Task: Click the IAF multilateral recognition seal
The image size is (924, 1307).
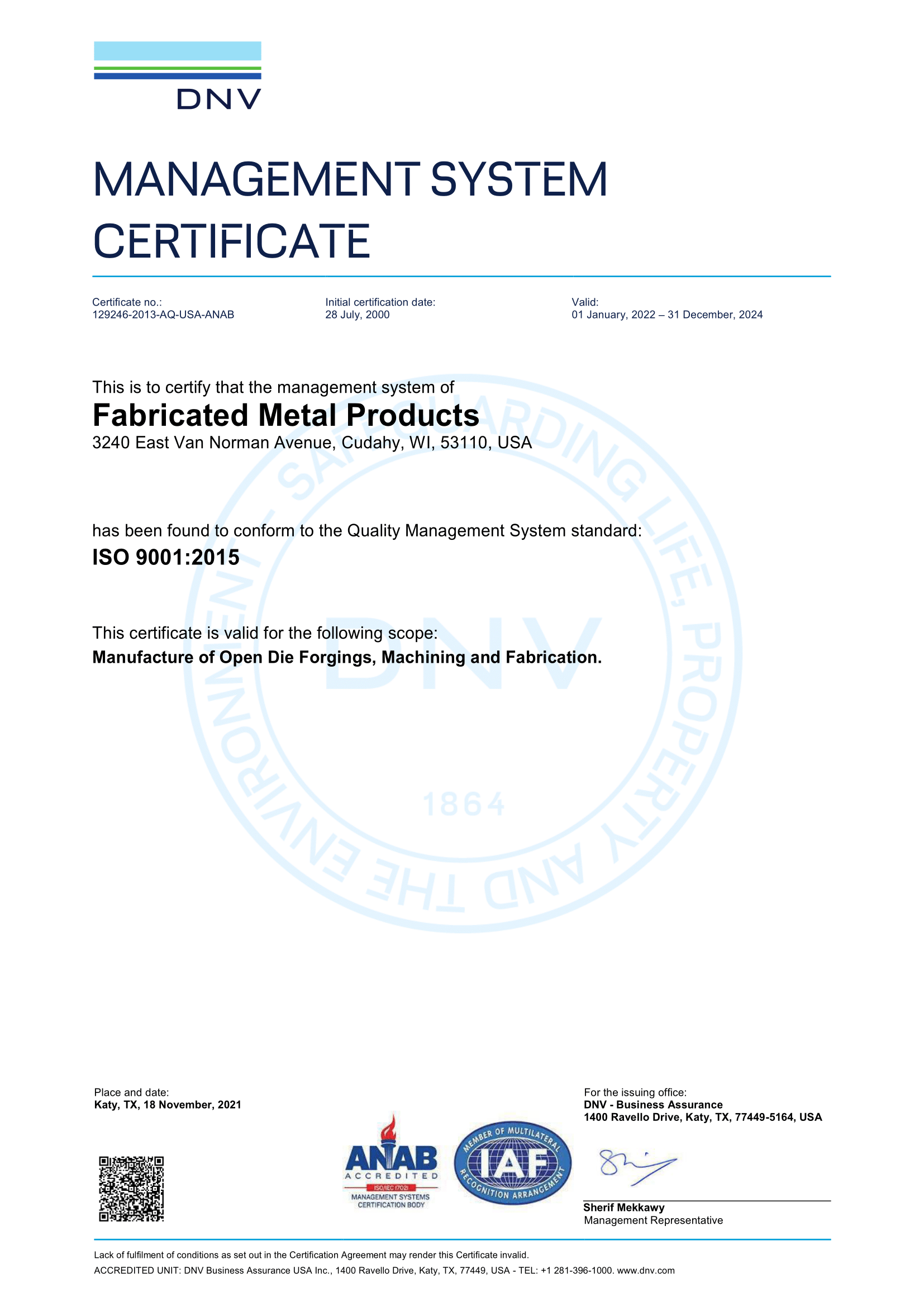Action: (513, 1163)
